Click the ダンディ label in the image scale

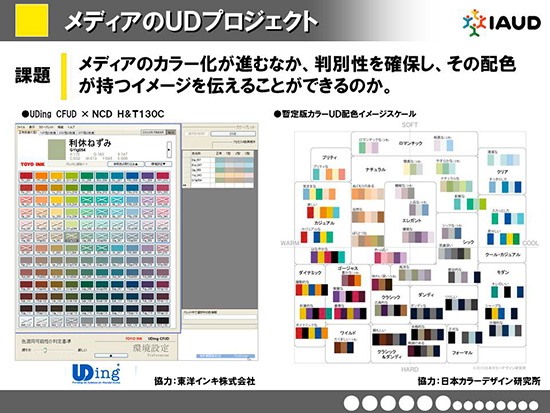pyautogui.click(x=426, y=295)
